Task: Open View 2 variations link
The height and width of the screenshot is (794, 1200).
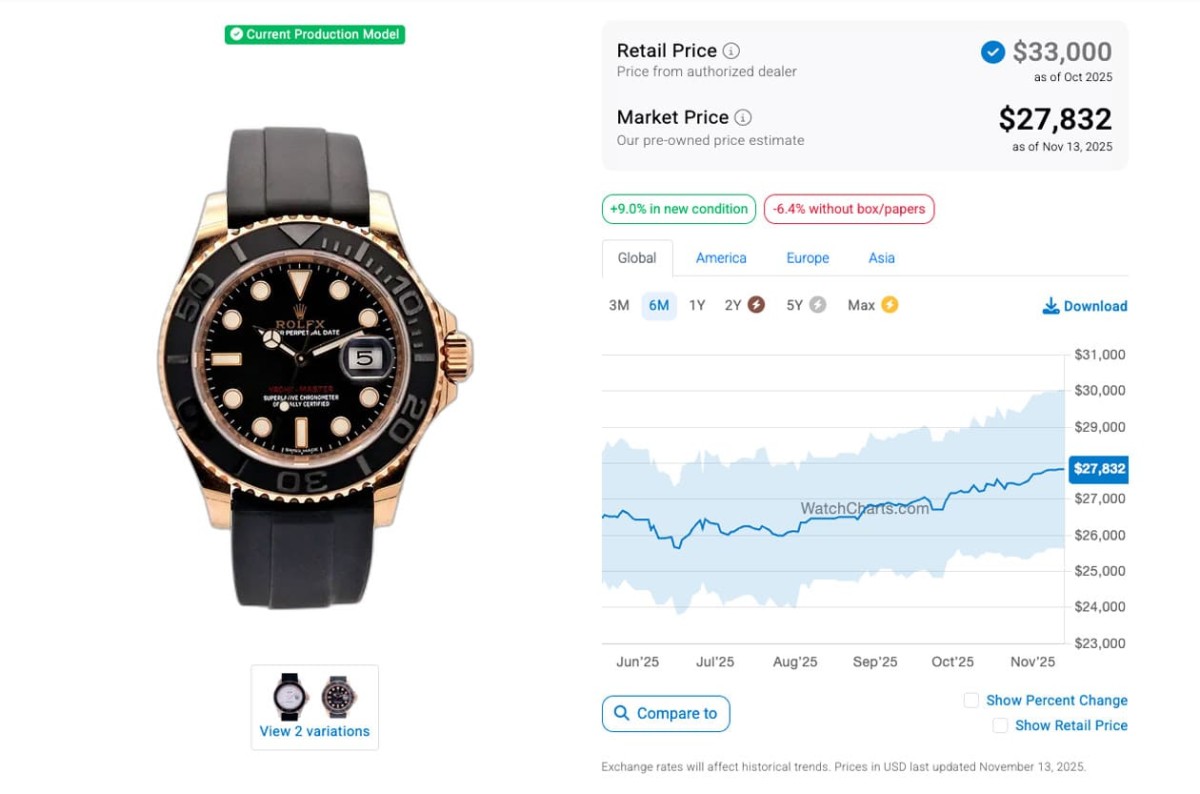Action: pos(314,731)
